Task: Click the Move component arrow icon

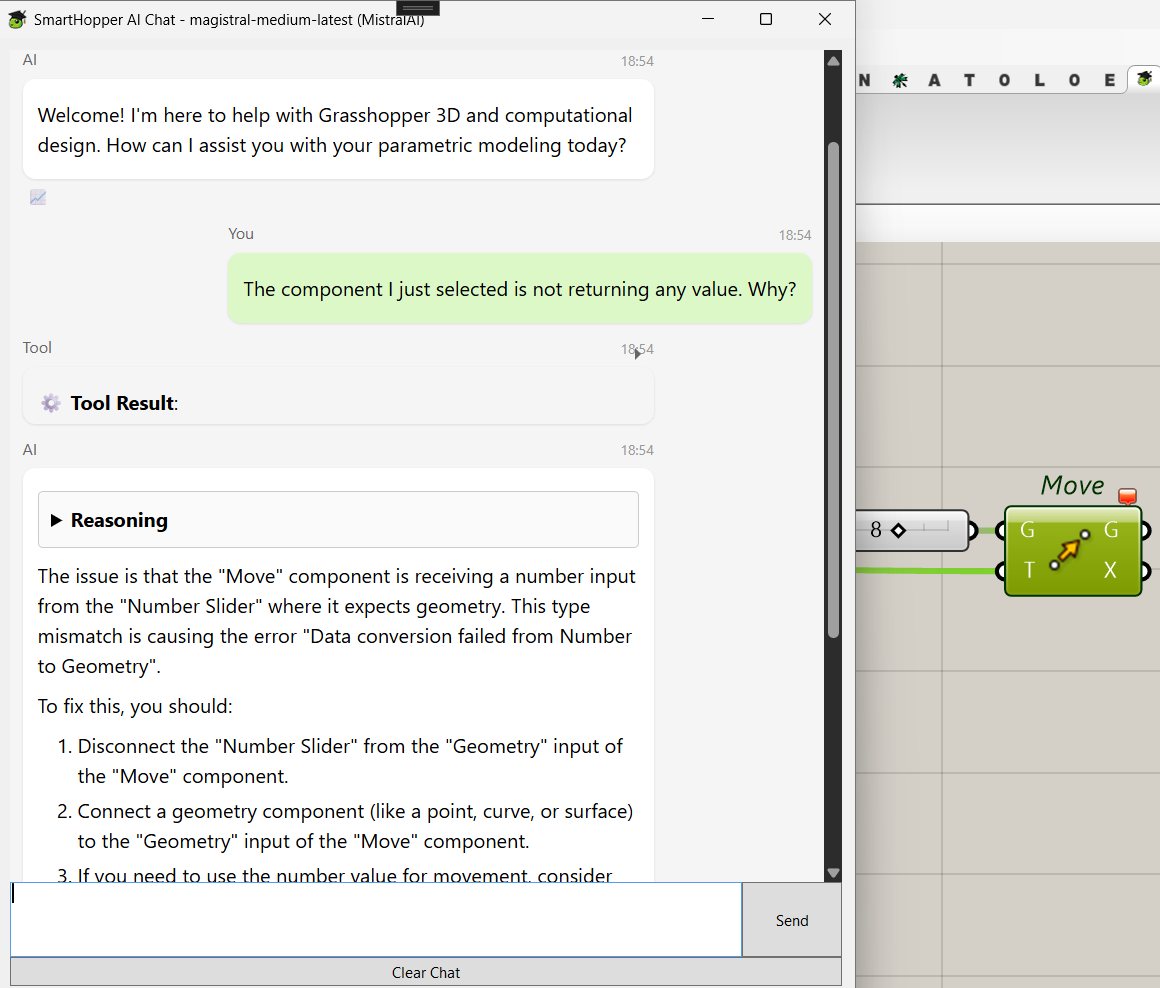Action: click(1069, 550)
